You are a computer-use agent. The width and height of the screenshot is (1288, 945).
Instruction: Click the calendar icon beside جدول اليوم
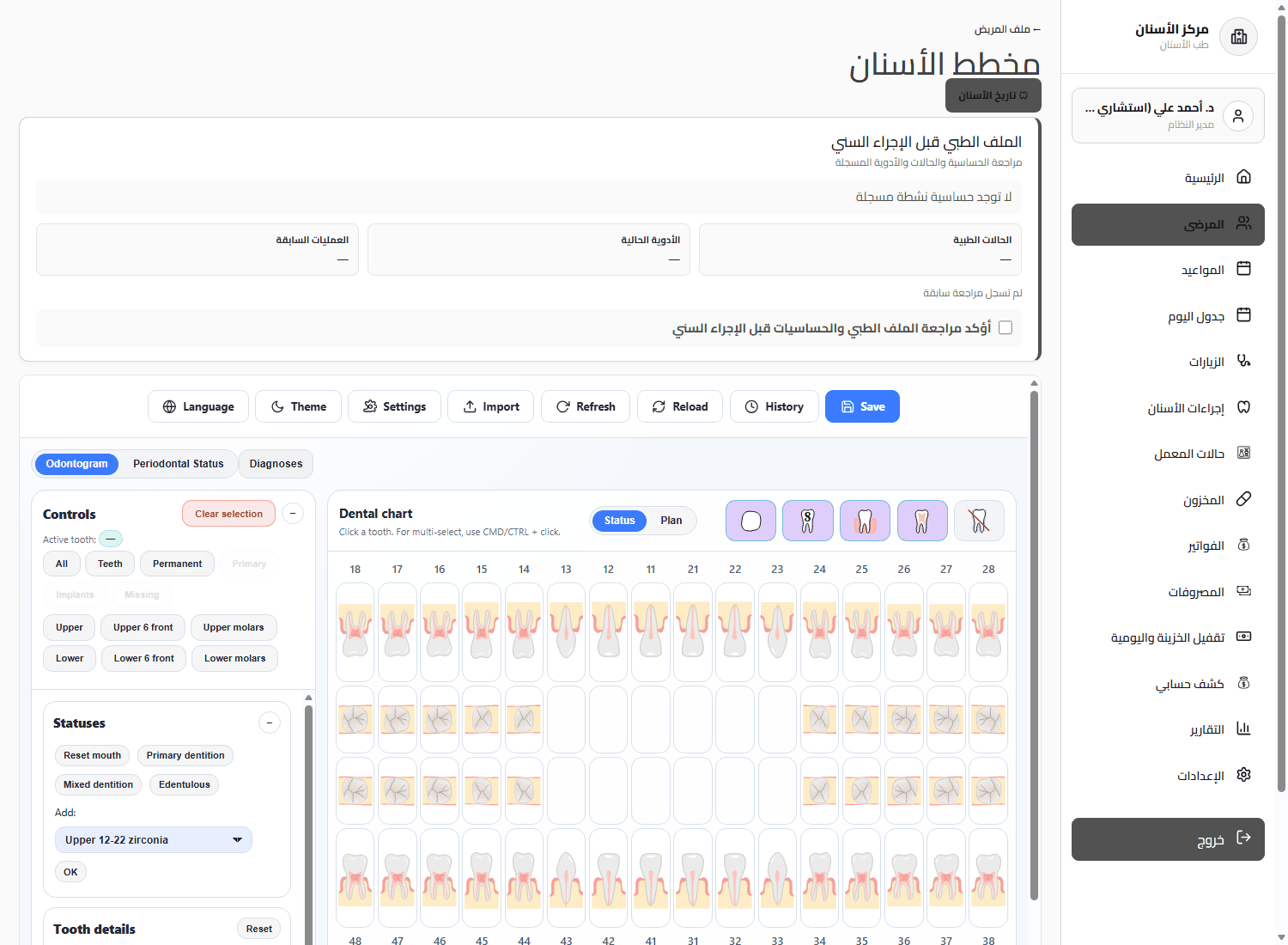pos(1243,315)
